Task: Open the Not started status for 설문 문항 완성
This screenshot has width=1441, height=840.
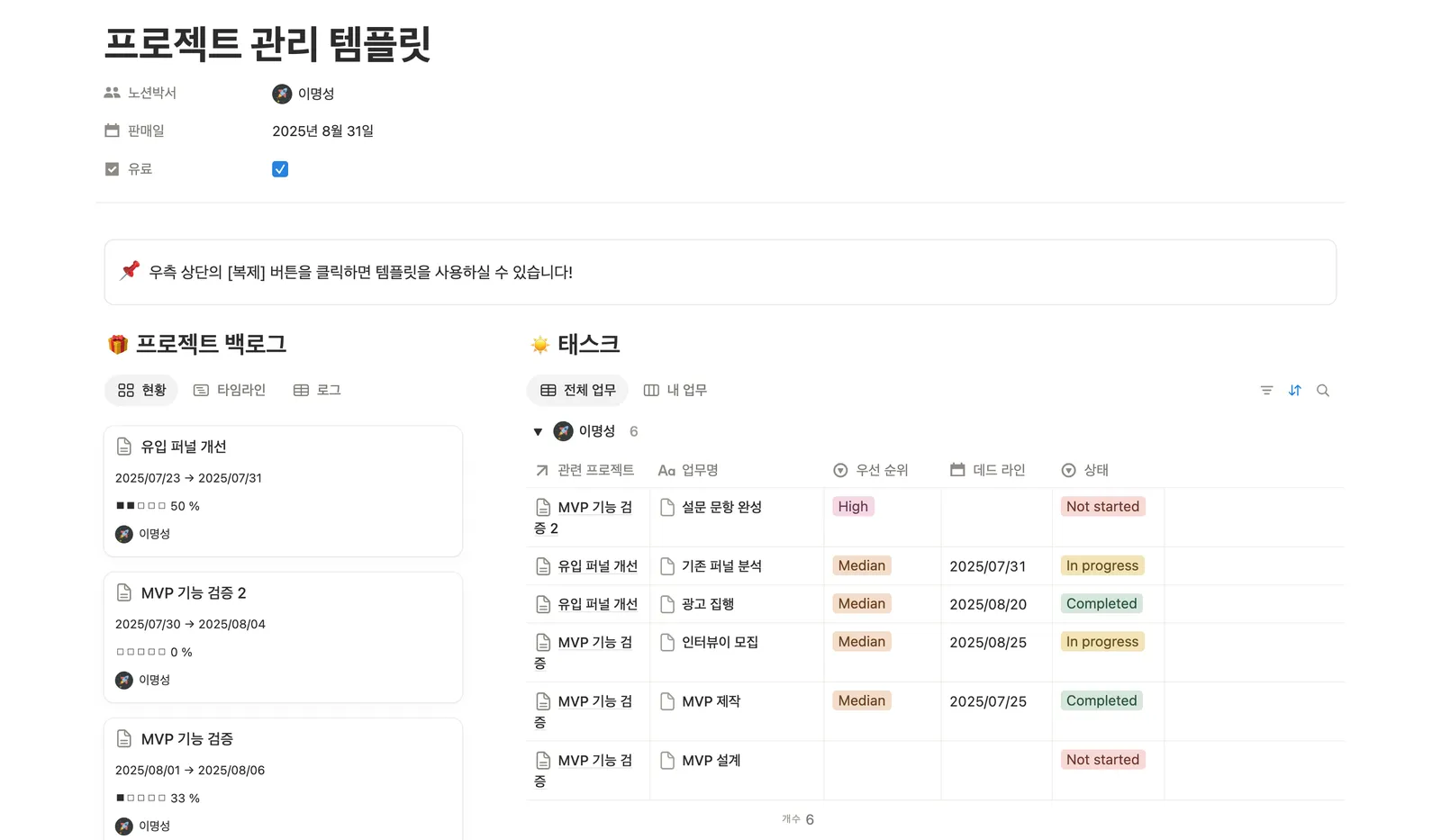Action: 1102,506
